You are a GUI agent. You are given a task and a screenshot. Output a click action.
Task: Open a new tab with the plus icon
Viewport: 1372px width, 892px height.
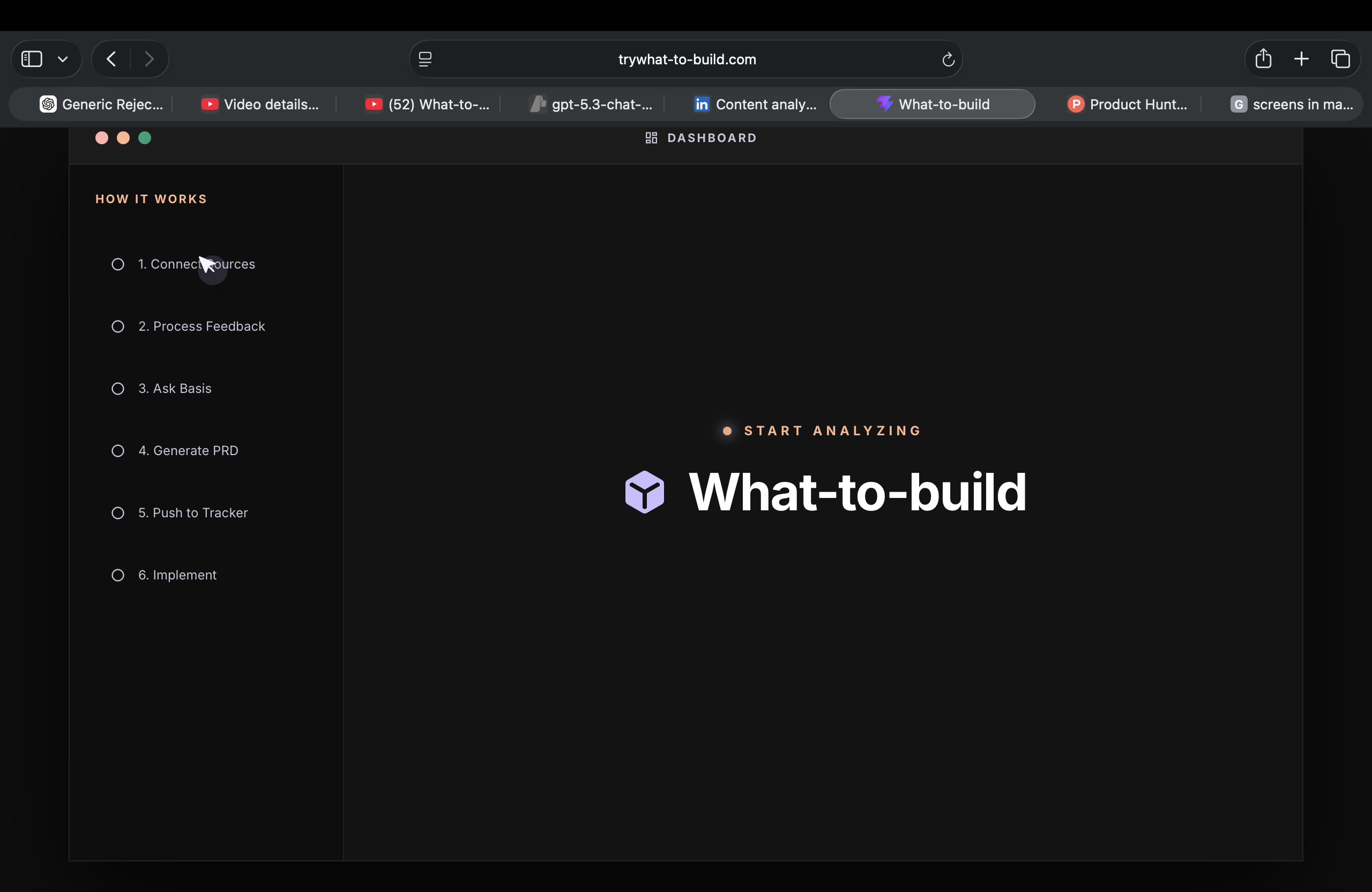pyautogui.click(x=1301, y=58)
